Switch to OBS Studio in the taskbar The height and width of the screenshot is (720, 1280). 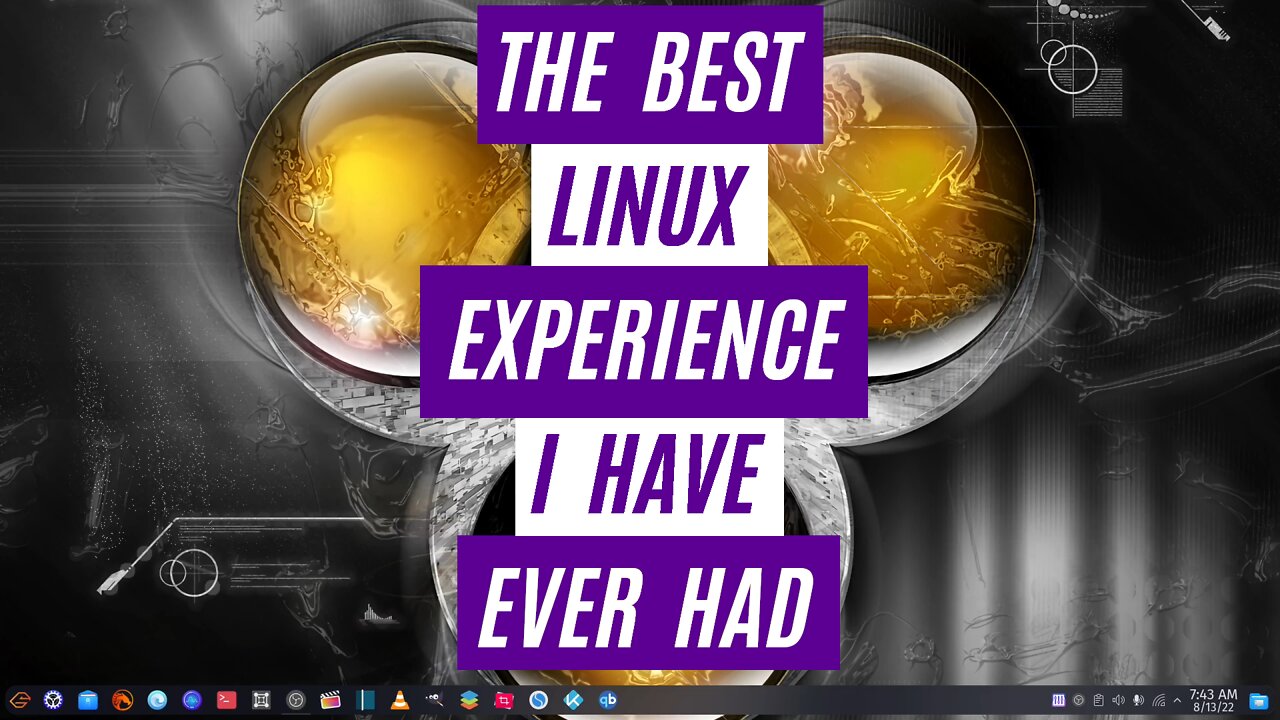point(296,700)
